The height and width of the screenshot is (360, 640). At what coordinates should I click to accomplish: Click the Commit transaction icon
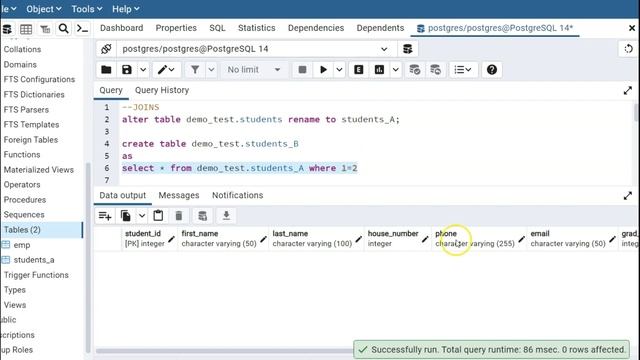[415, 70]
